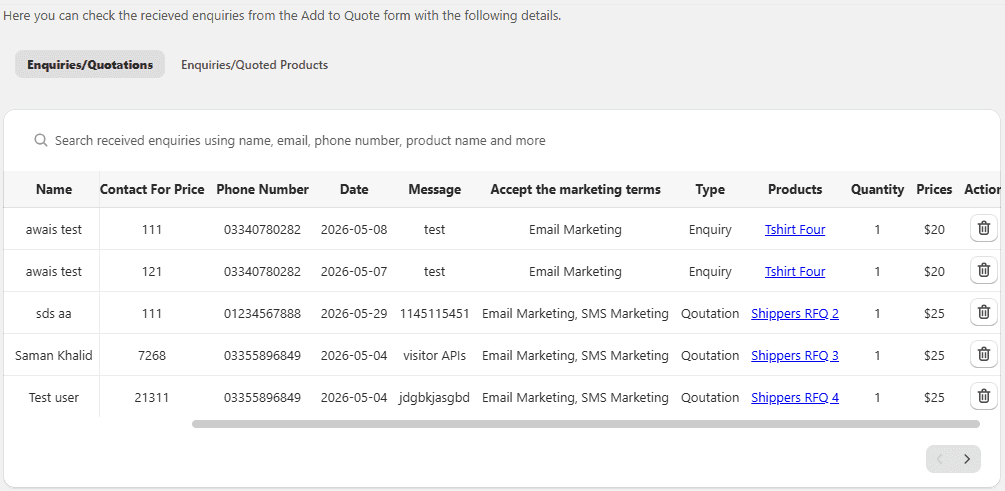
Task: Click $20 price in the 2026-05-07 row
Action: [934, 272]
